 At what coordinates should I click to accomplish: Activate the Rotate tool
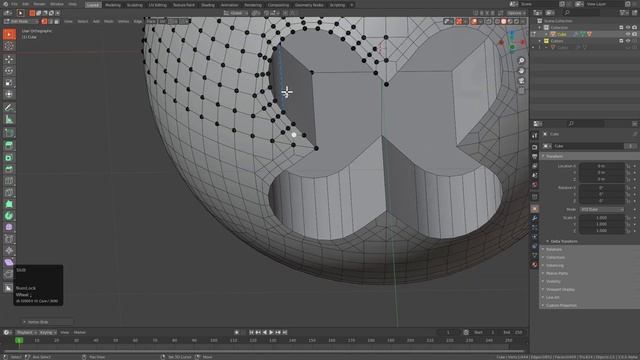pos(9,71)
